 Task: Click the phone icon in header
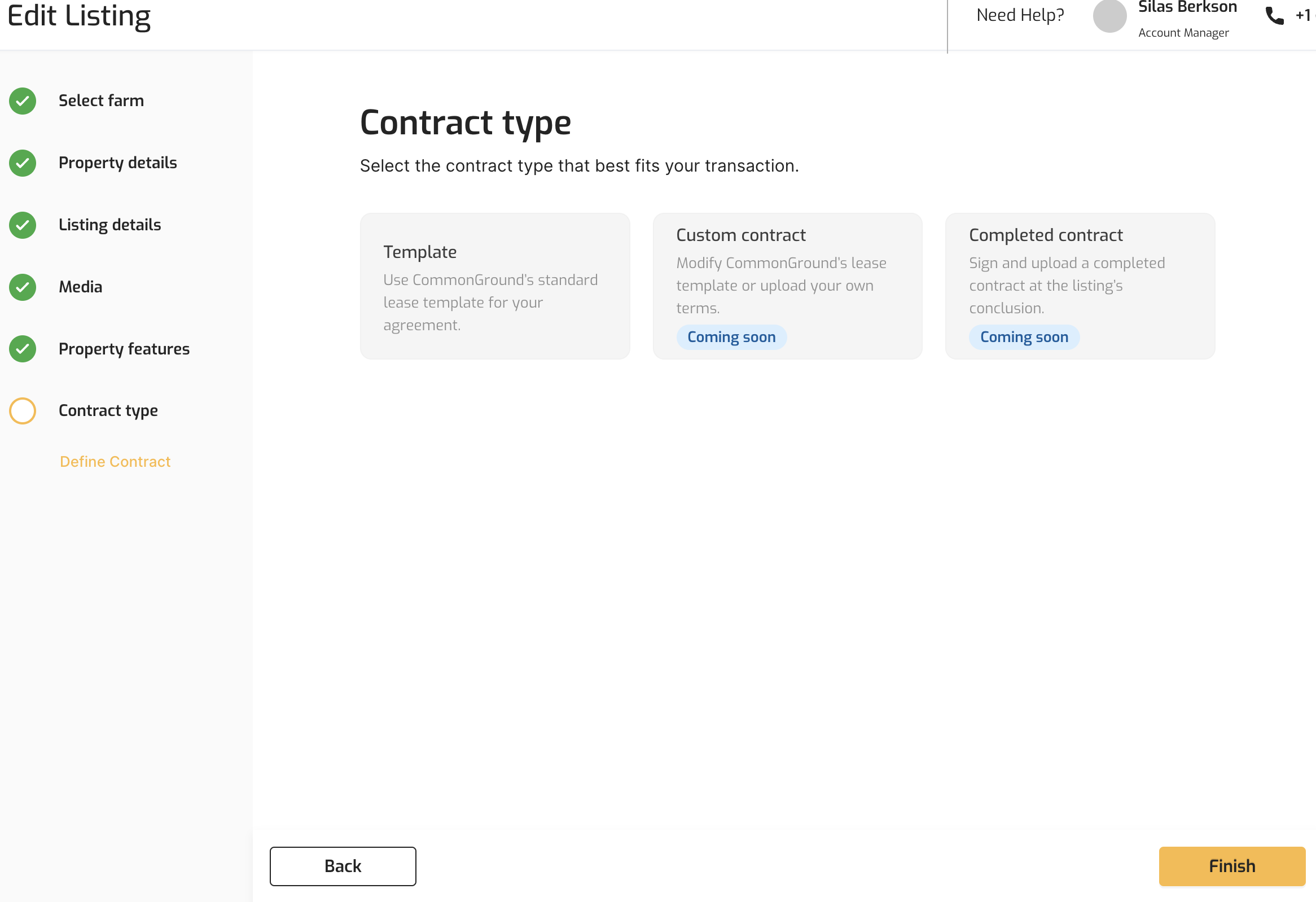click(x=1274, y=16)
